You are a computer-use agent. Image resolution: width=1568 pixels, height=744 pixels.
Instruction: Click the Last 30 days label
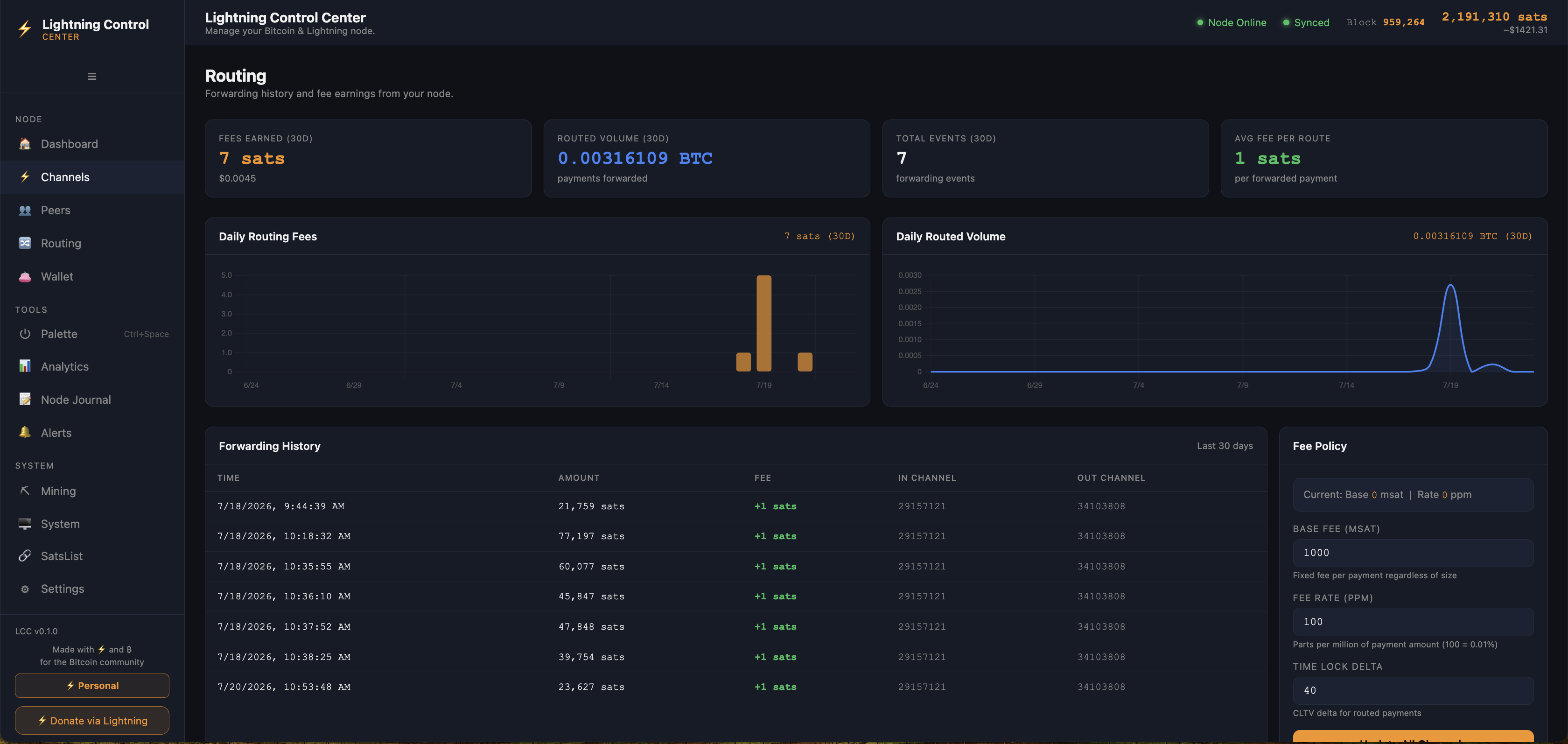coord(1225,446)
